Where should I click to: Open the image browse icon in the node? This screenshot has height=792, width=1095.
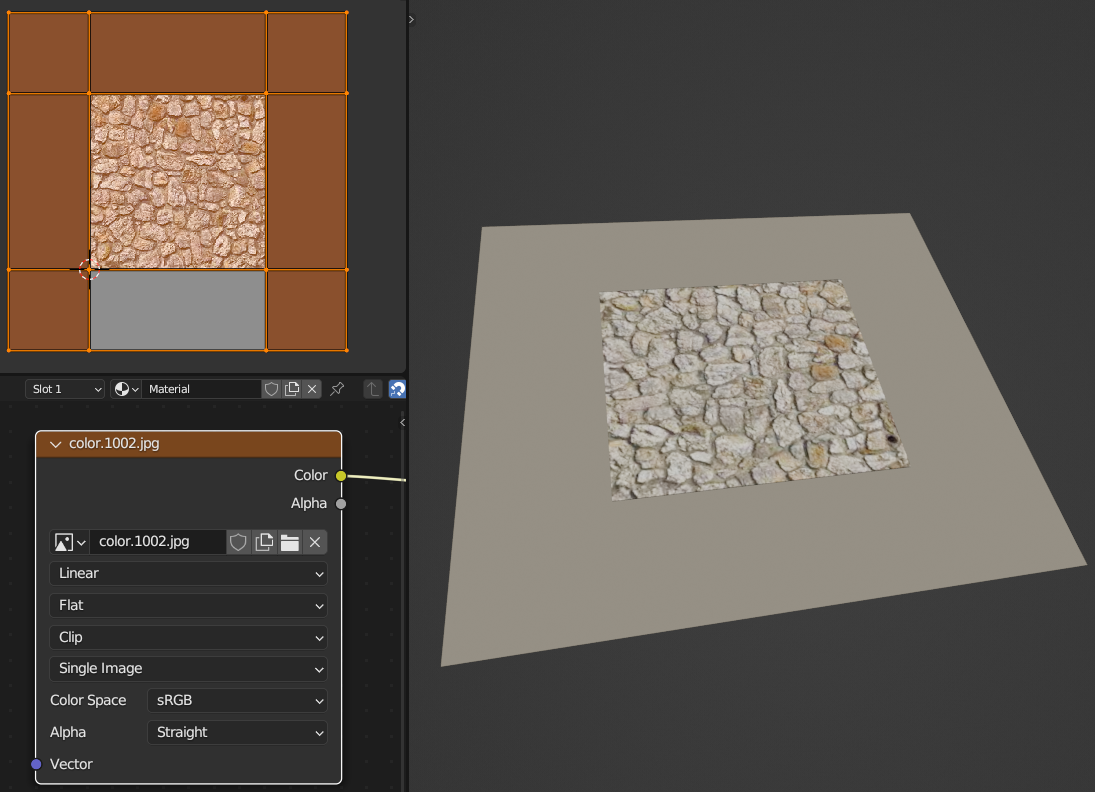[x=70, y=542]
